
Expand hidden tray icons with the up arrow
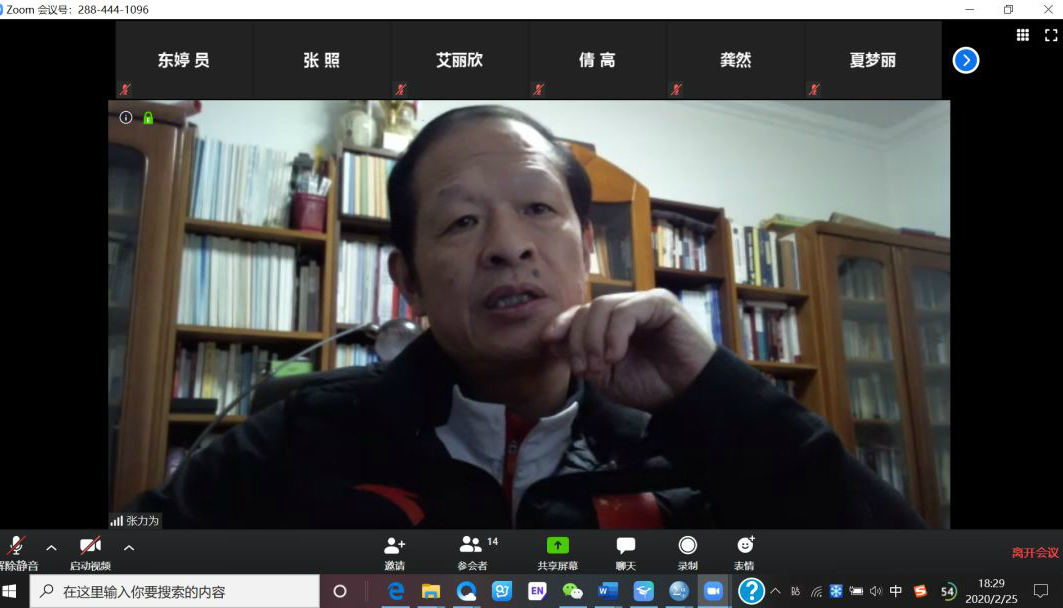[776, 590]
